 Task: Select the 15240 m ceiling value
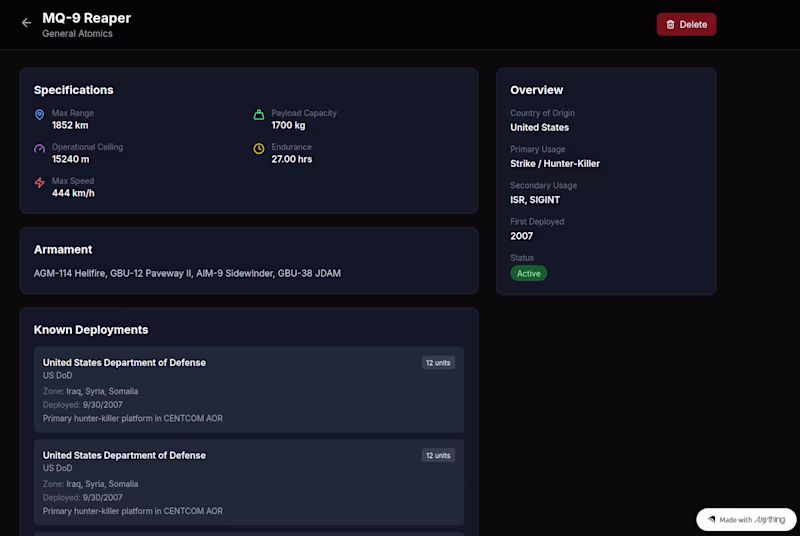tap(70, 159)
